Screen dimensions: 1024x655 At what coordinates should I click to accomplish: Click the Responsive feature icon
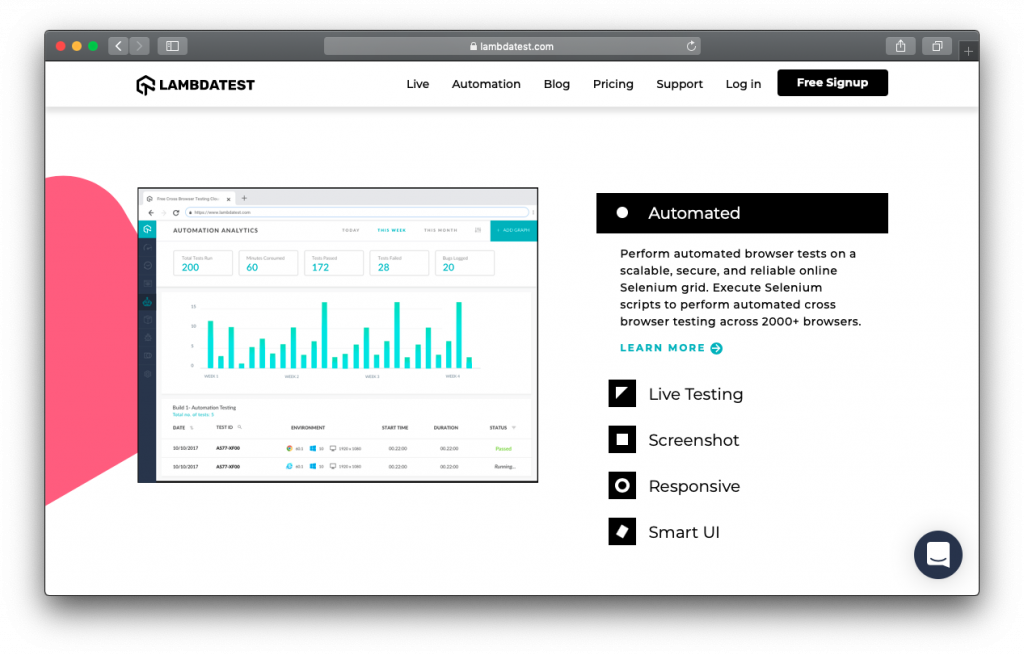pos(622,486)
